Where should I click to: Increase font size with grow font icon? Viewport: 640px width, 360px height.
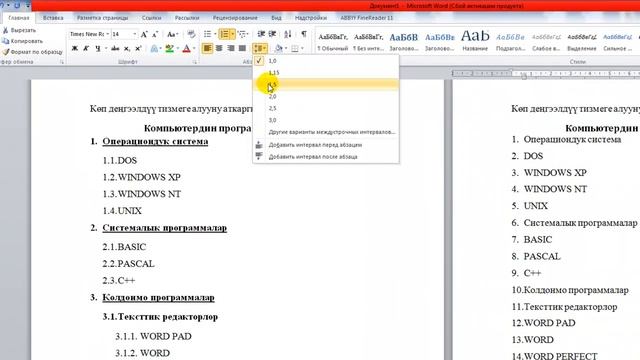144,35
